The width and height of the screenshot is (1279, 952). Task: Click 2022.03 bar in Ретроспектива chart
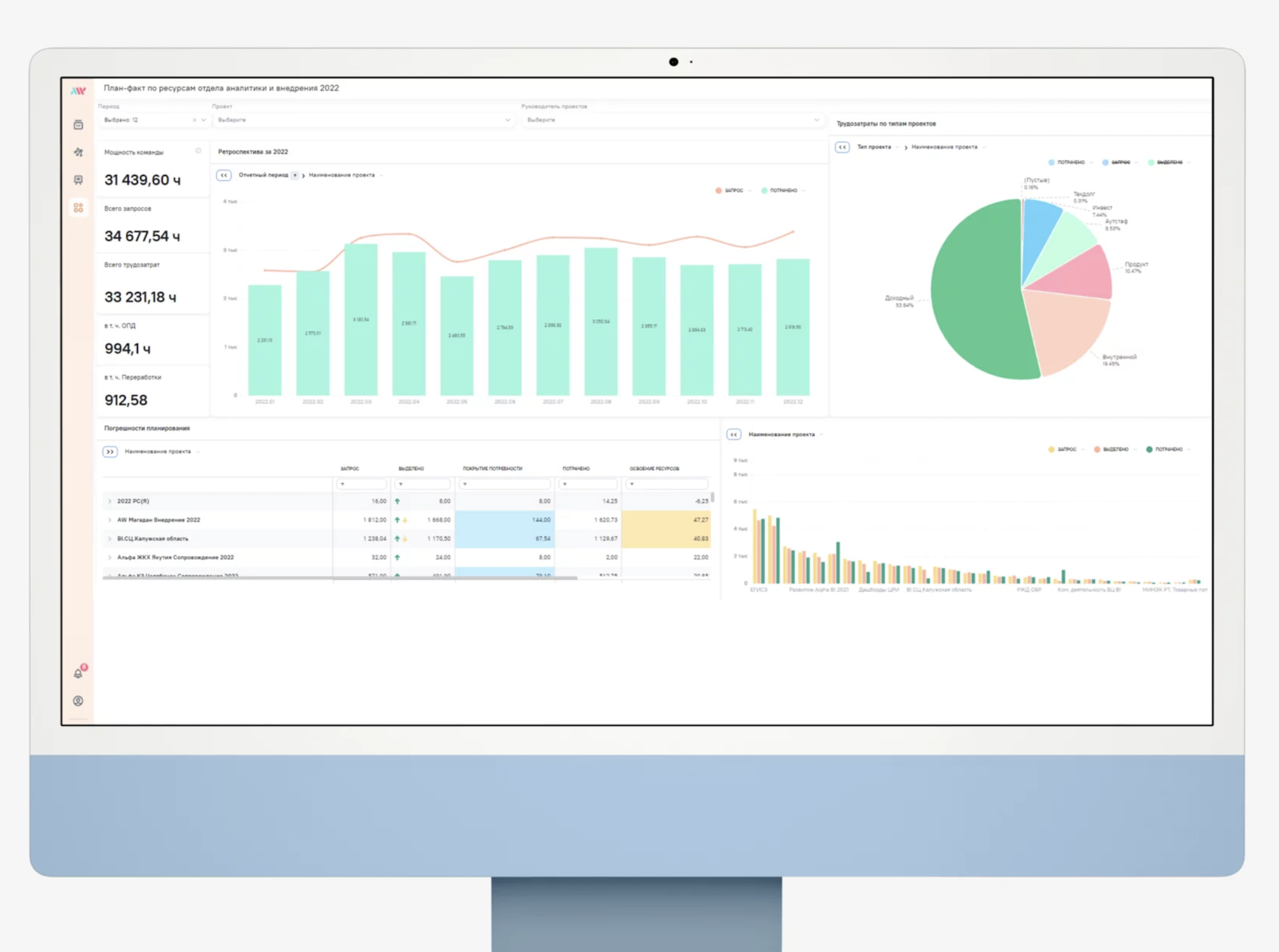point(361,320)
